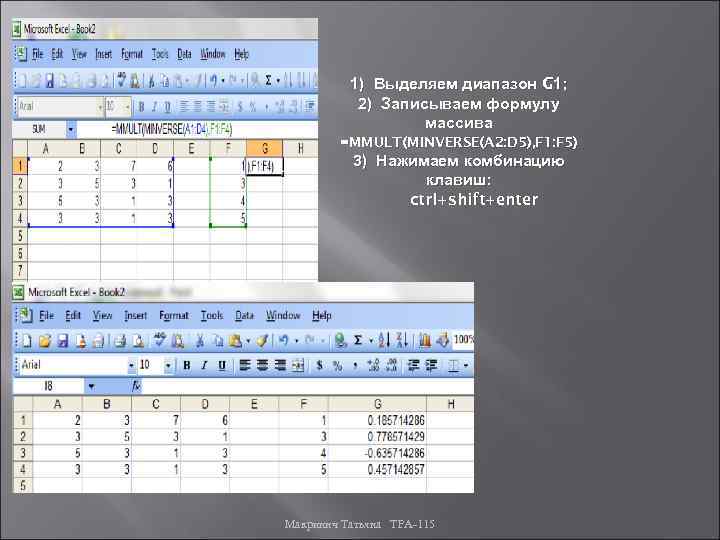The height and width of the screenshot is (540, 720).
Task: Click Chart Wizard icon in lower Excel window
Action: [425, 341]
